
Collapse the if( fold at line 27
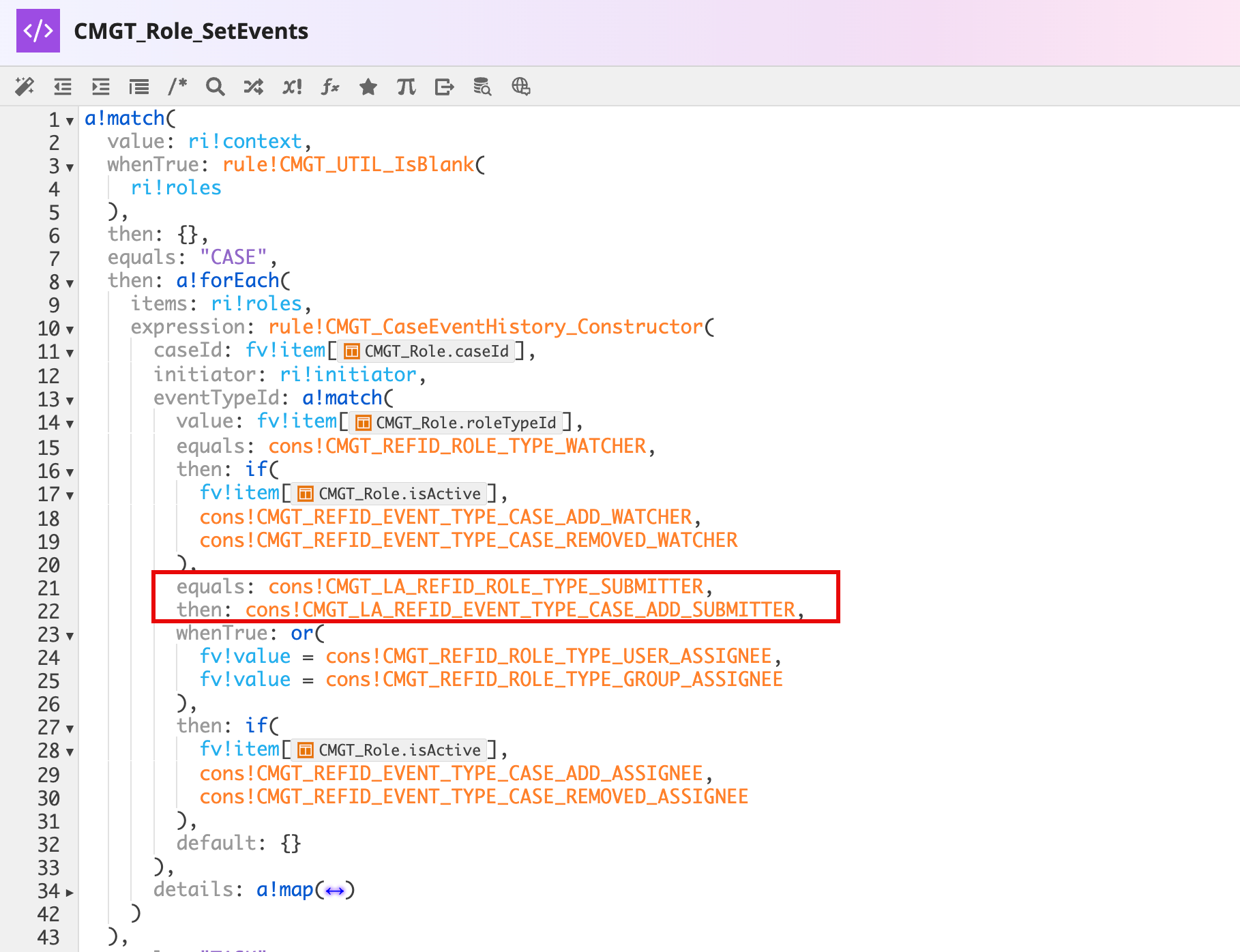70,729
